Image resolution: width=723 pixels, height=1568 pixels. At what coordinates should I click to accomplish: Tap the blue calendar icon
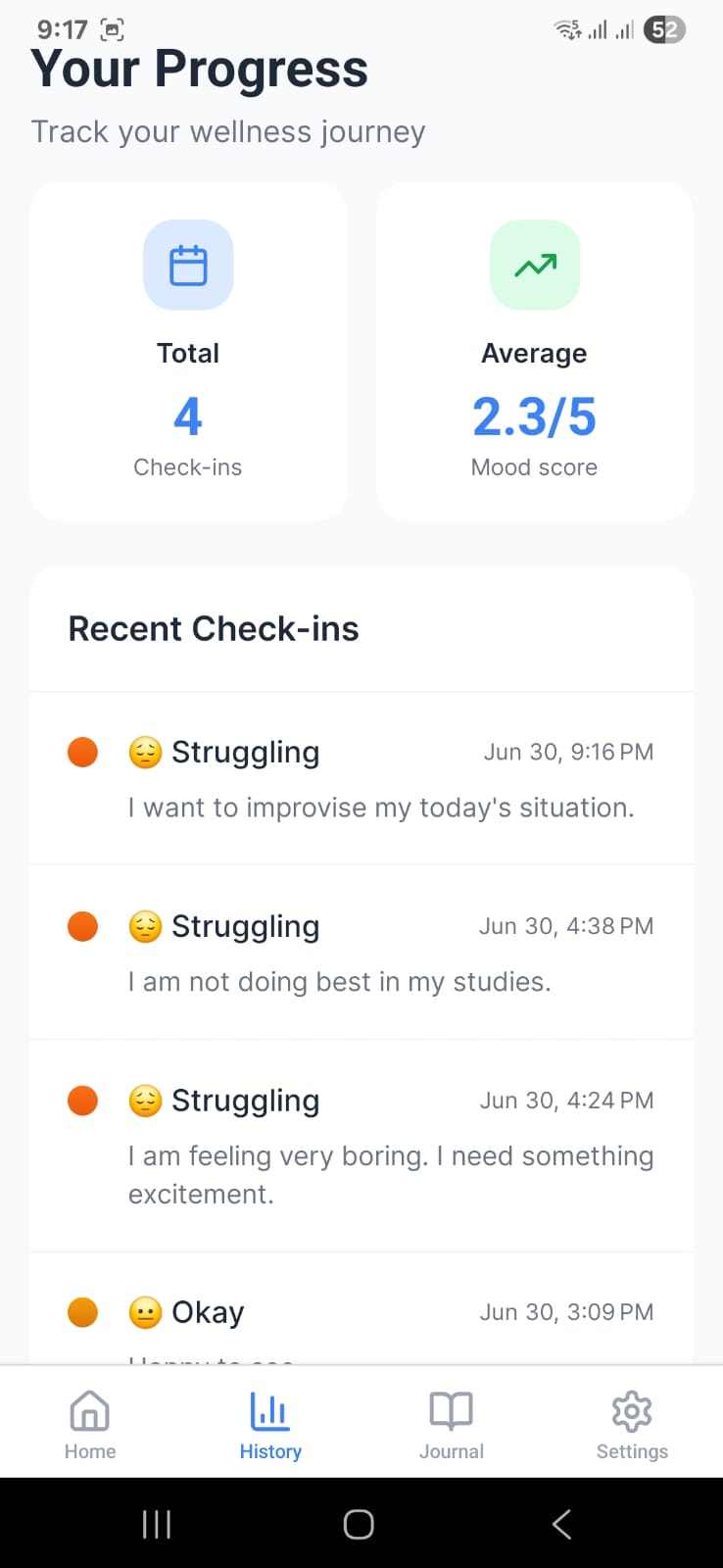(188, 266)
